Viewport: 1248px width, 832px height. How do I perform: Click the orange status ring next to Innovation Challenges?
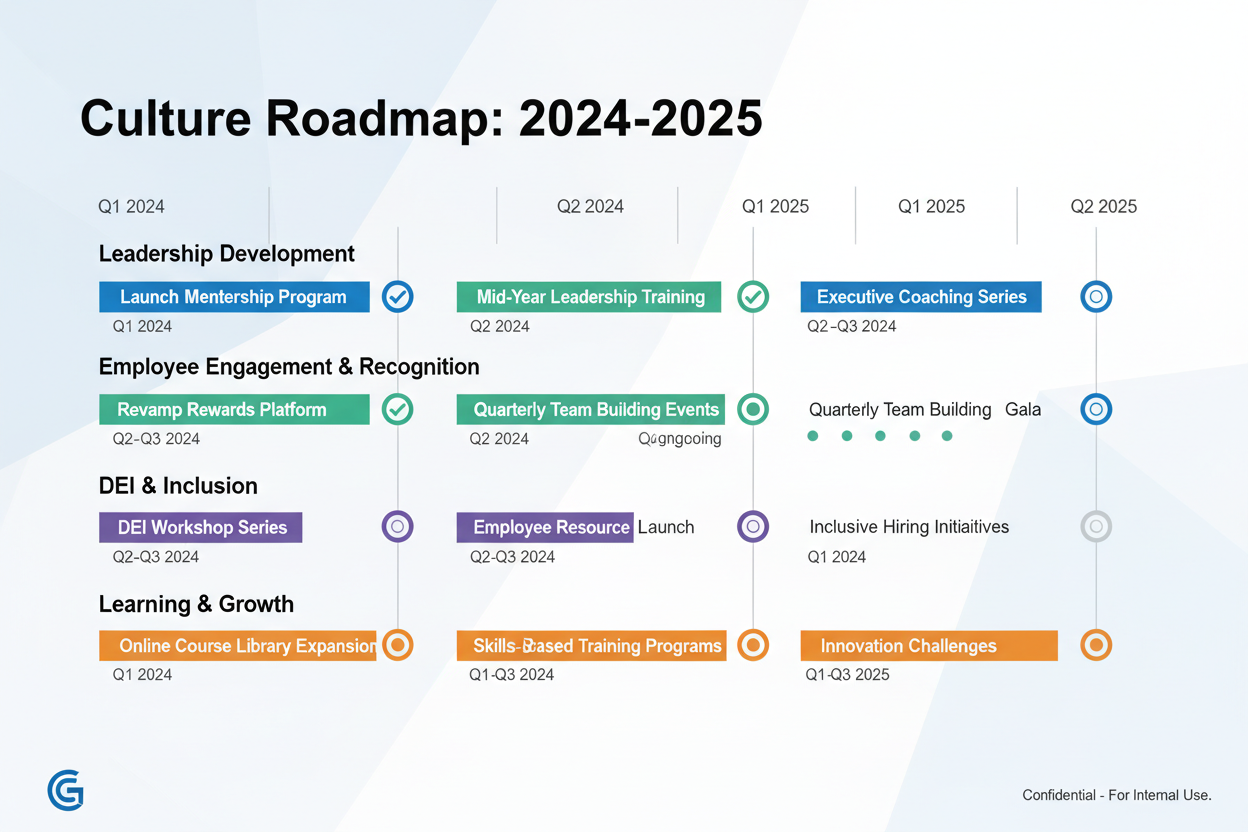click(x=1096, y=645)
